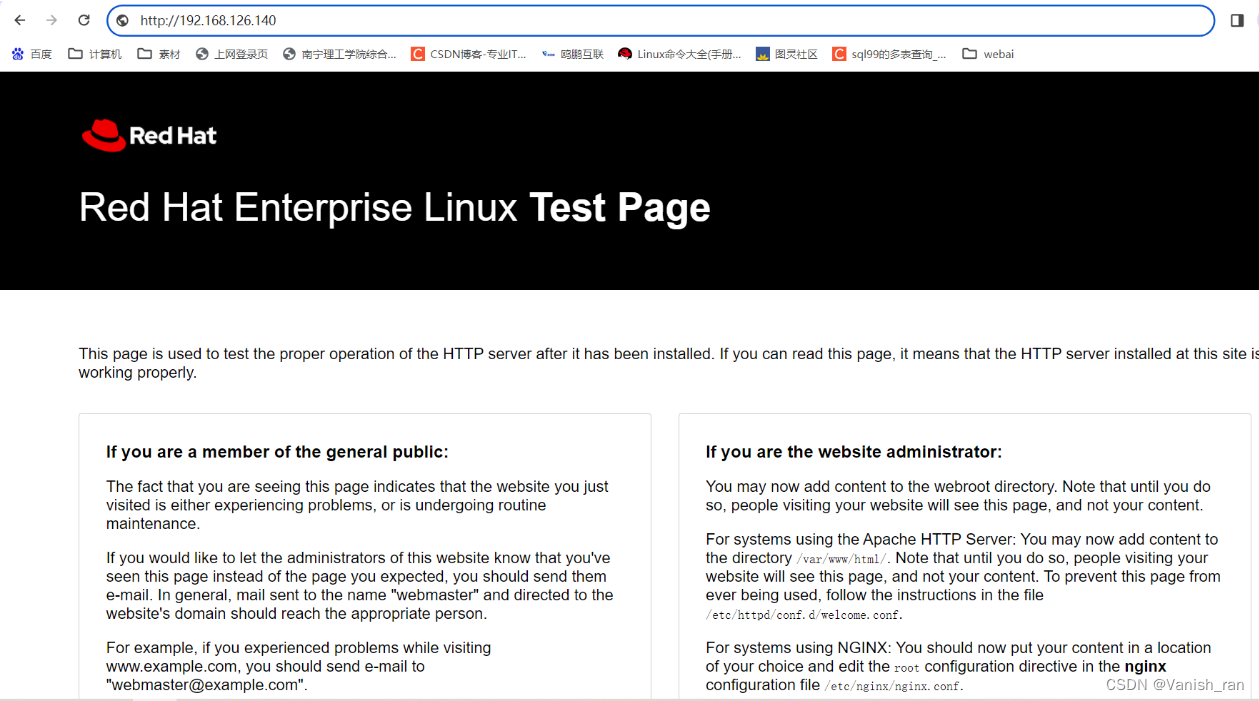The width and height of the screenshot is (1259, 701).
Task: Click the bold 'nginx' word
Action: point(1145,666)
